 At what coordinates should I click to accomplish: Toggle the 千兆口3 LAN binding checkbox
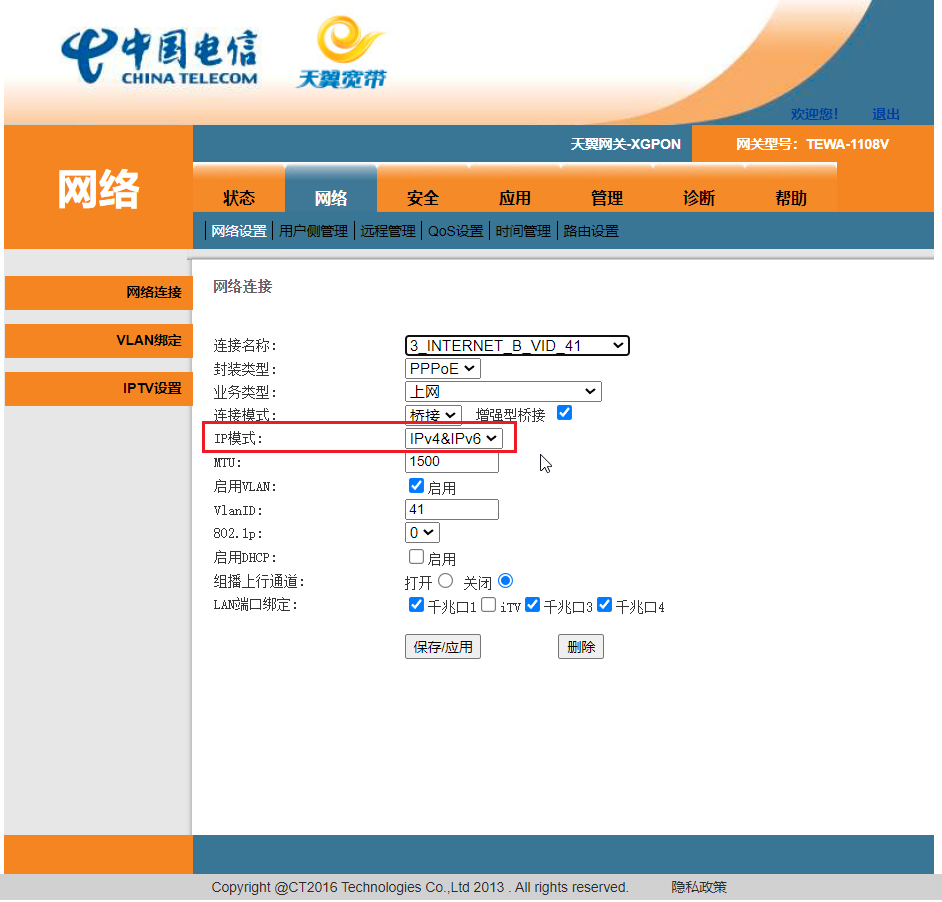point(532,605)
